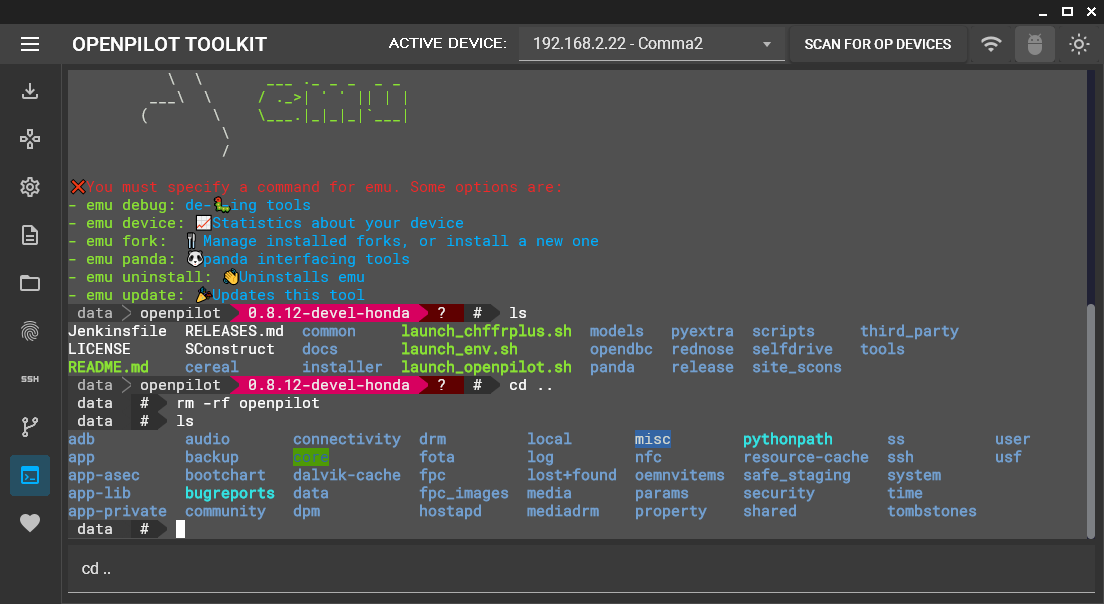Screen dimensions: 1104x604
Task: Open the SSH sidebar icon
Action: [30, 379]
